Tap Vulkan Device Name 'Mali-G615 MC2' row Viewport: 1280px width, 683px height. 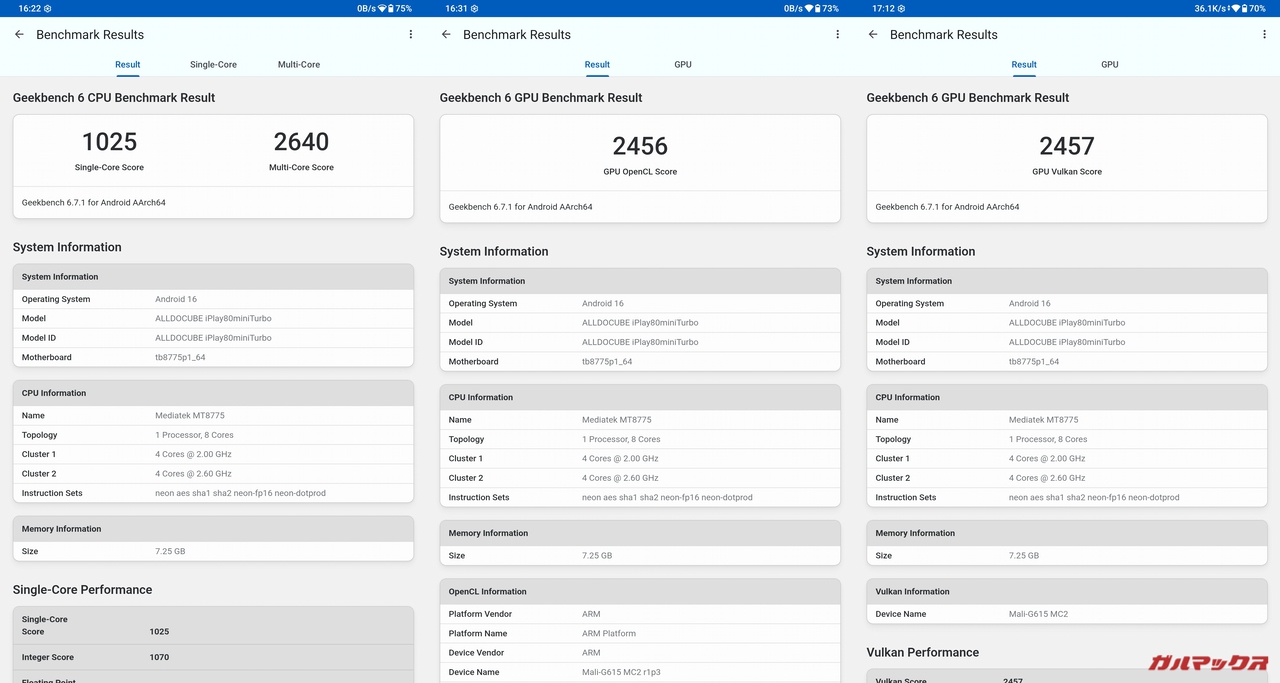(x=1067, y=614)
